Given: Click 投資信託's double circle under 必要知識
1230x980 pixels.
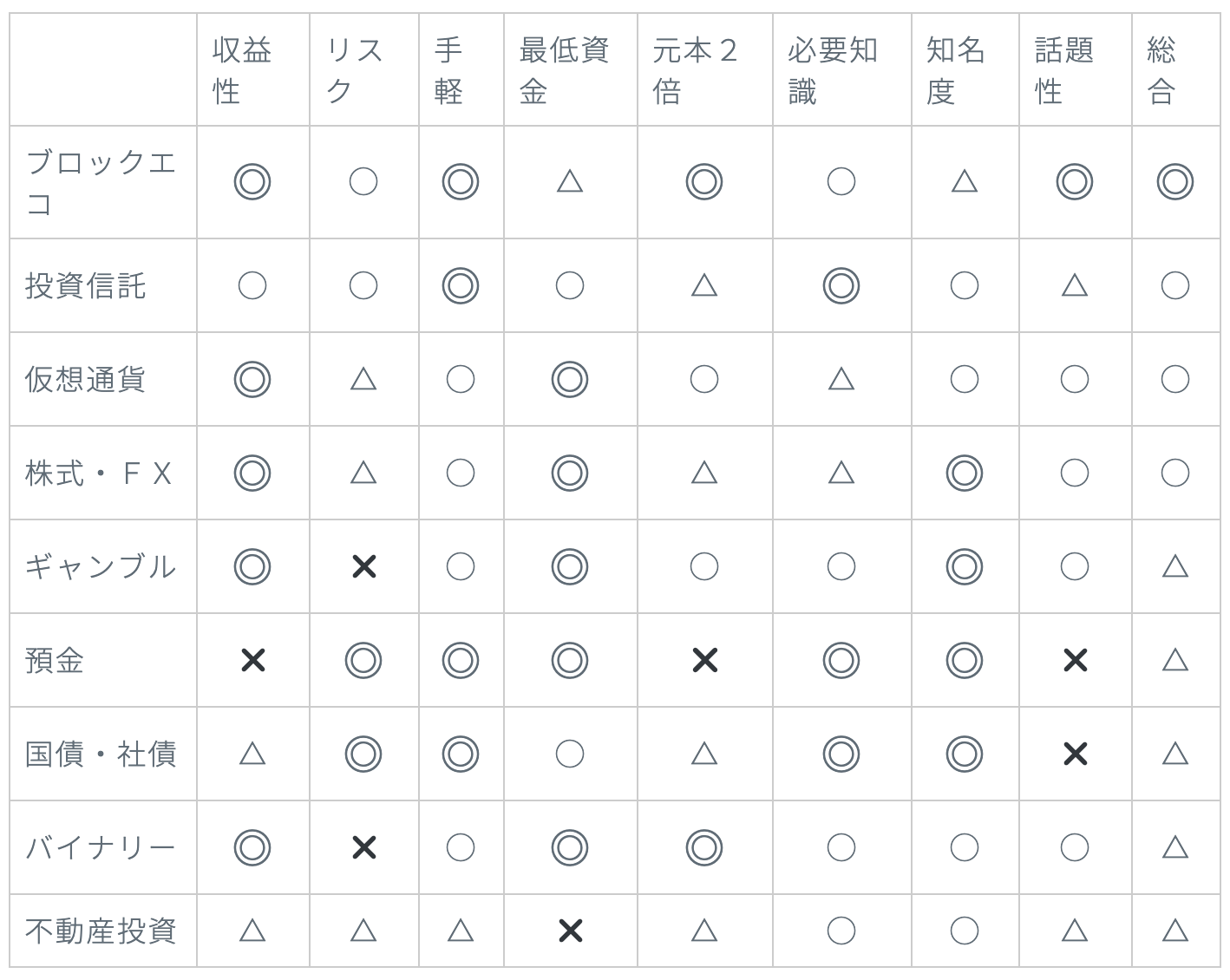Looking at the screenshot, I should pyautogui.click(x=841, y=285).
